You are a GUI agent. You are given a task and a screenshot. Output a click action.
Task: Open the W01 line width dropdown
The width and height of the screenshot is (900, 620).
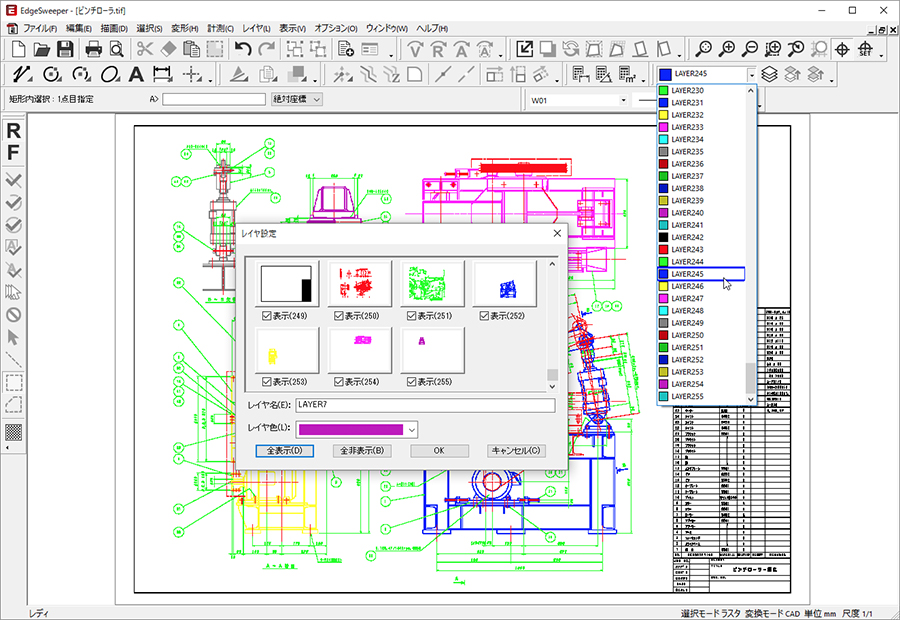pyautogui.click(x=623, y=100)
